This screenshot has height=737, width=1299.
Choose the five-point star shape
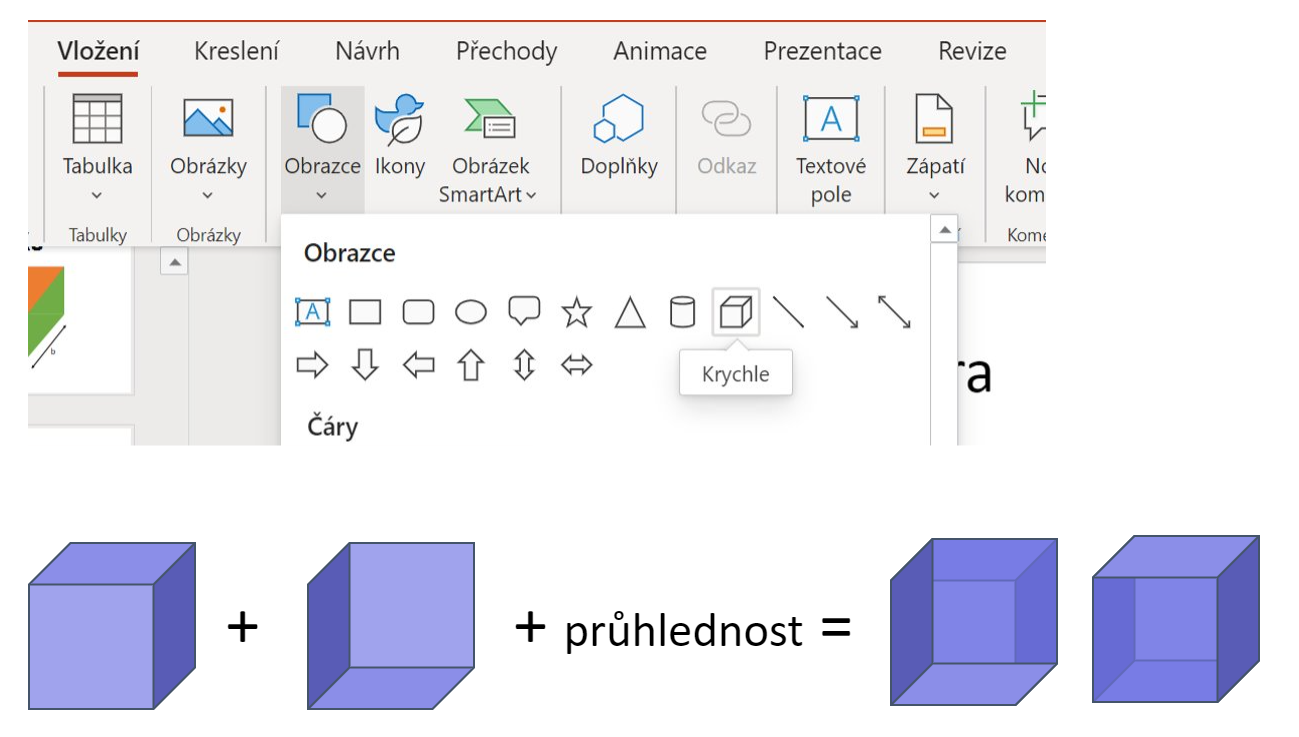click(576, 313)
